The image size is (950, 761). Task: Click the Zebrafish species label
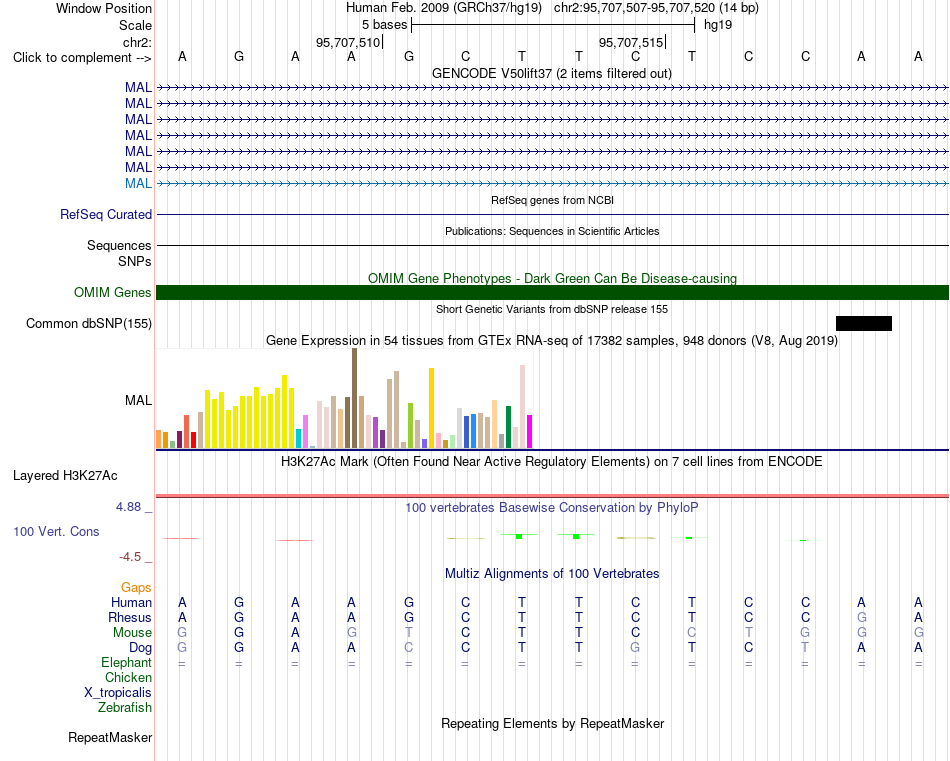point(125,707)
